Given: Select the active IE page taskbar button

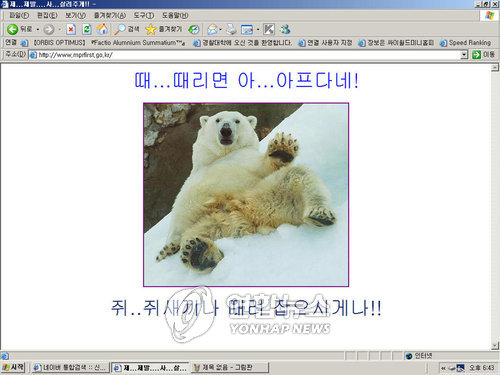Looking at the screenshot, I should 150,368.
